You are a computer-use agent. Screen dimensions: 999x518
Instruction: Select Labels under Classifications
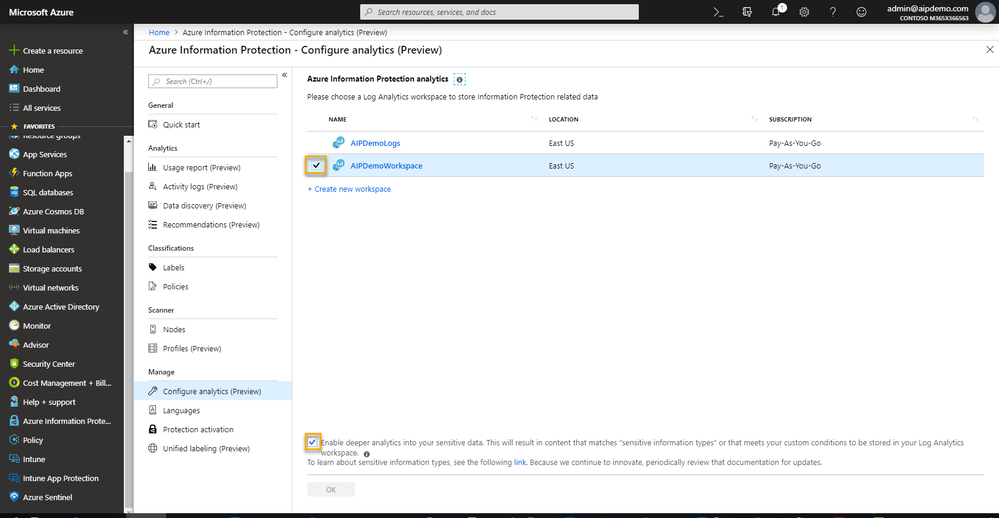pos(173,268)
